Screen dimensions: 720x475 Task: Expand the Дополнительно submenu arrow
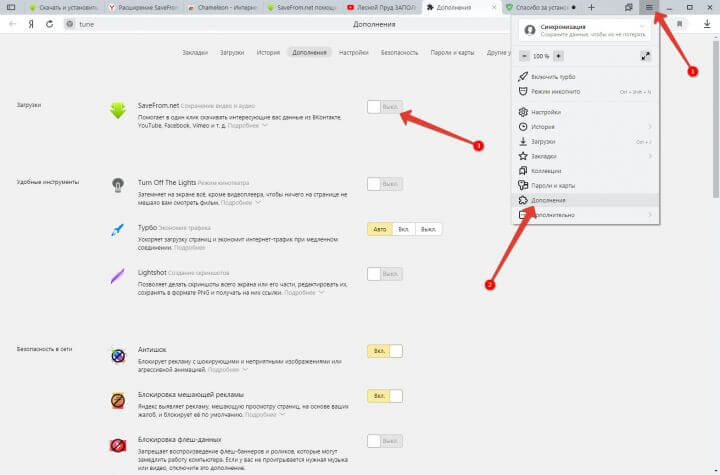650,215
